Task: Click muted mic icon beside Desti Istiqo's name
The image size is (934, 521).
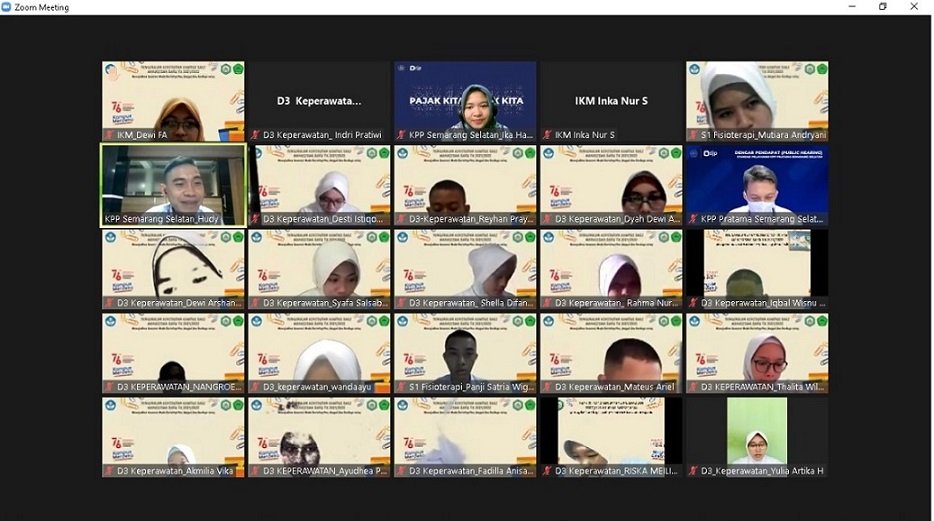Action: click(x=255, y=219)
